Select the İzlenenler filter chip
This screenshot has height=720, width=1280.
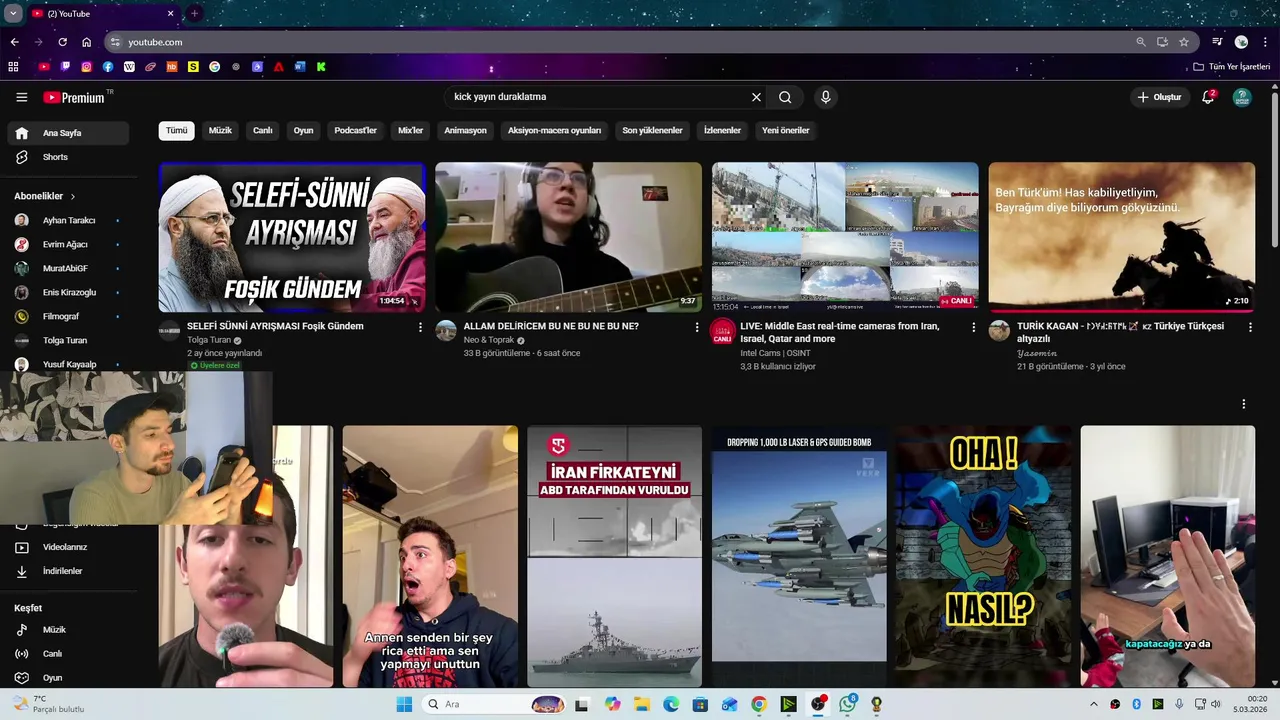pos(722,131)
